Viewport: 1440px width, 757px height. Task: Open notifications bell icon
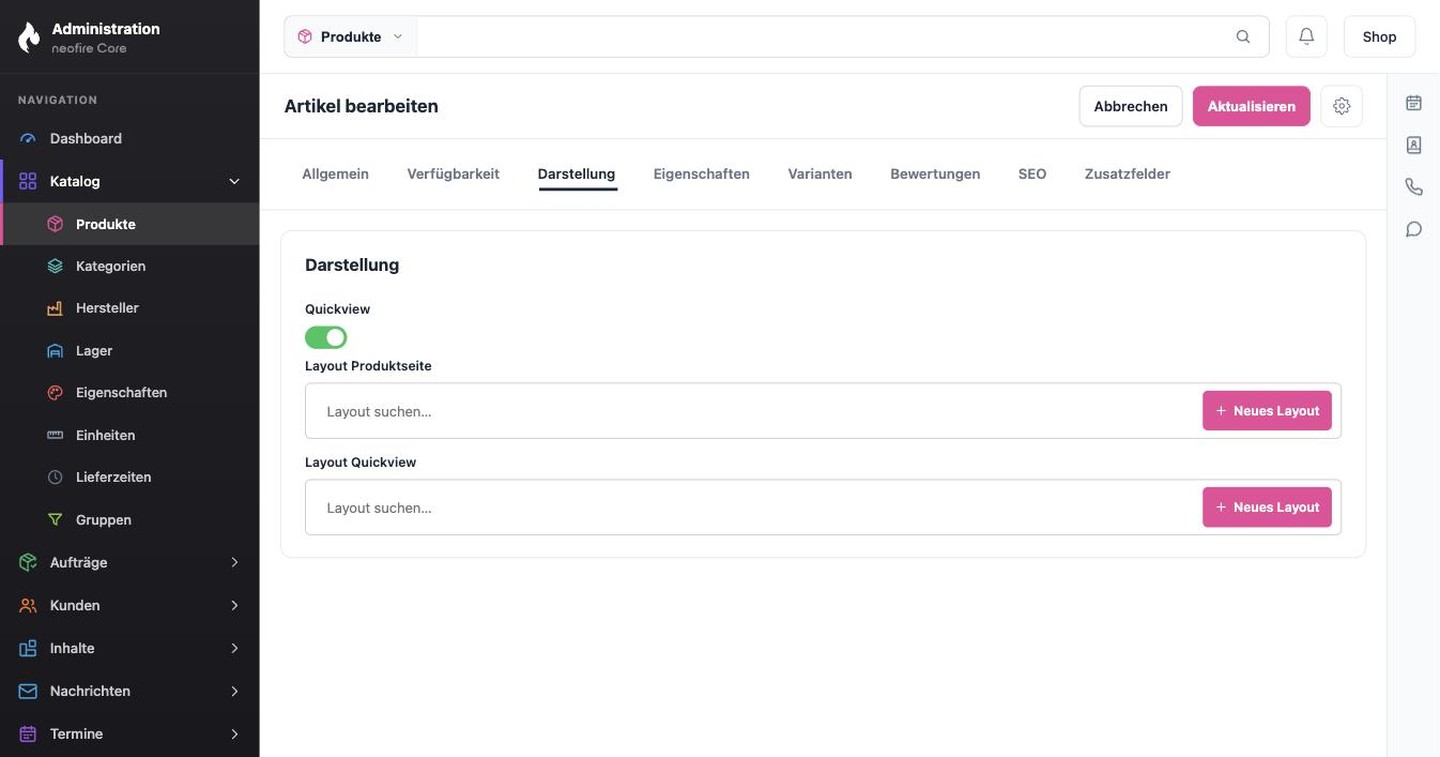(x=1306, y=36)
